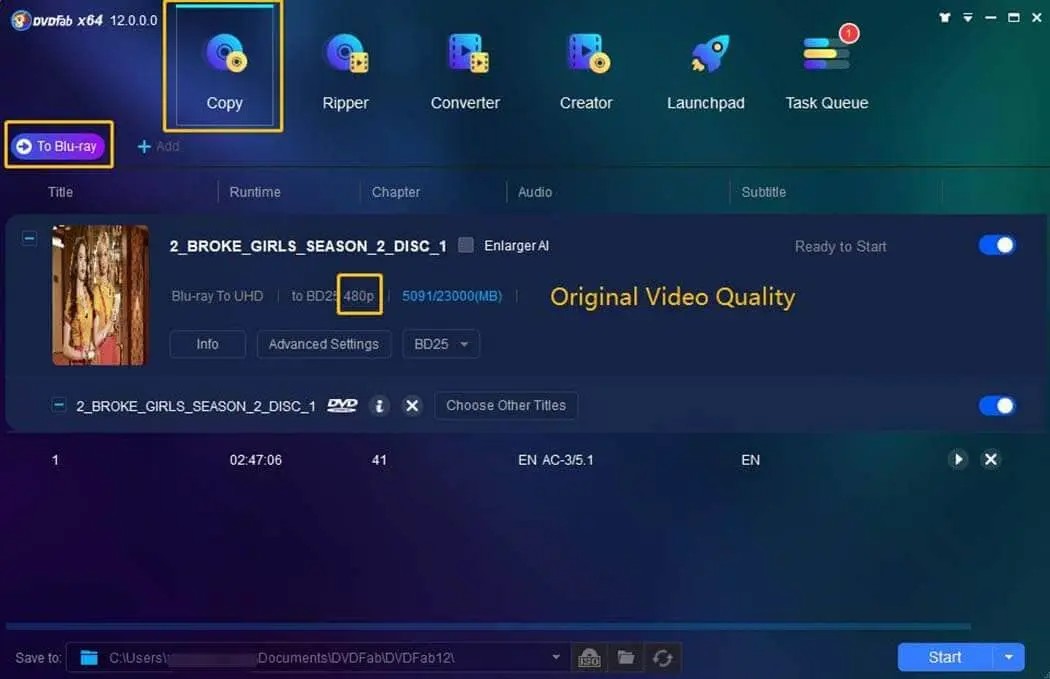Image resolution: width=1050 pixels, height=679 pixels.
Task: Click the Task Queue notification badge
Action: pos(849,33)
